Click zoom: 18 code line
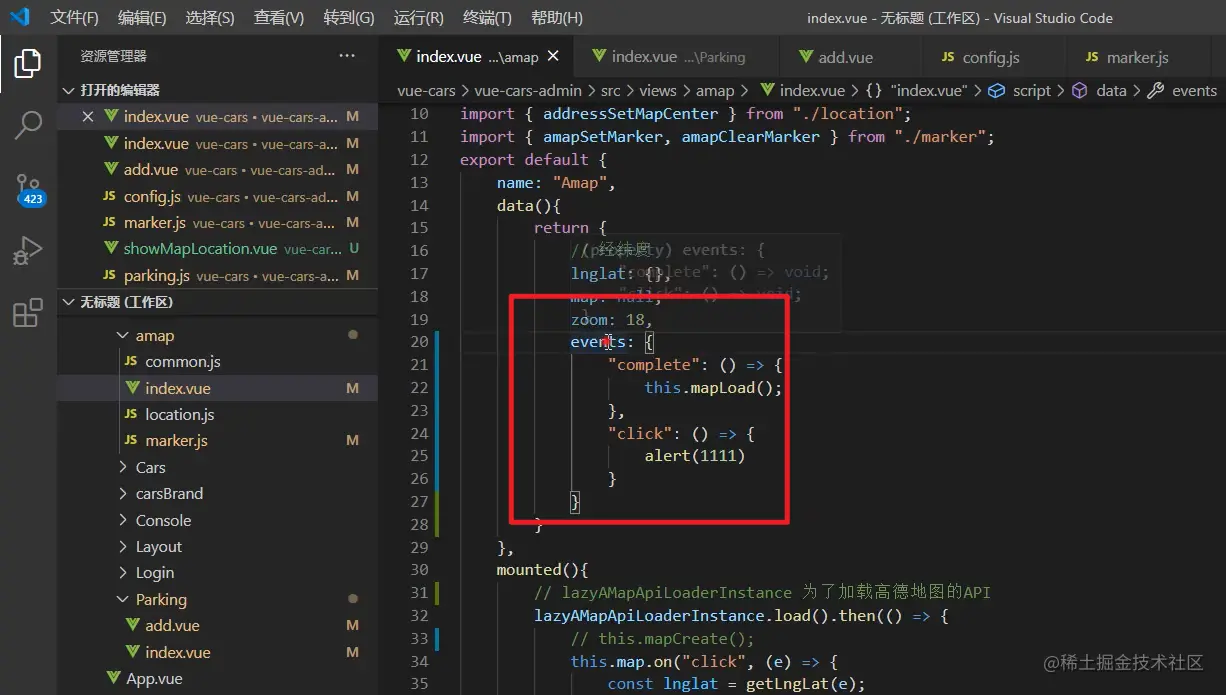The width and height of the screenshot is (1226, 695). click(611, 320)
